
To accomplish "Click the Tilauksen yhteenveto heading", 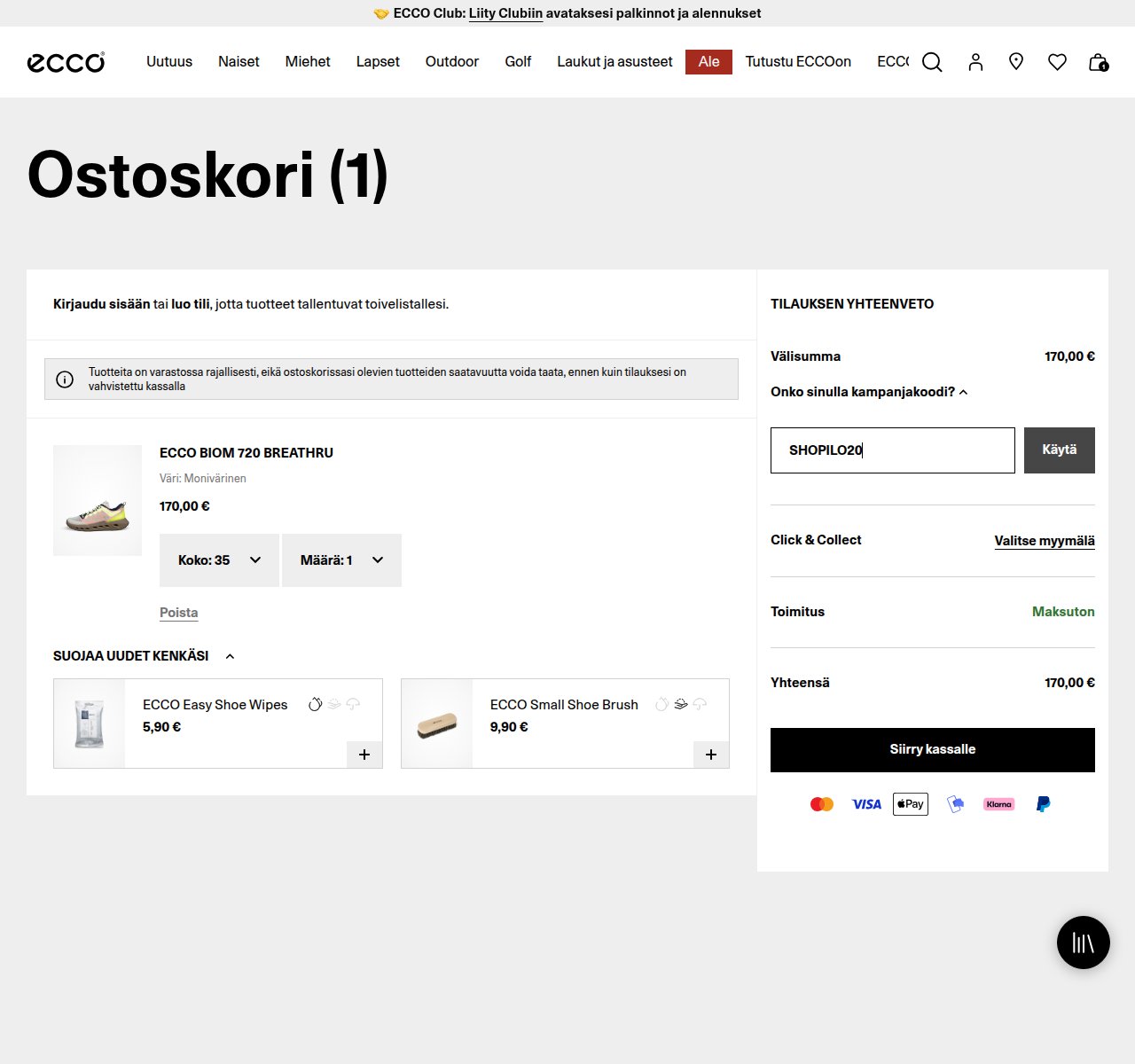I will 852,304.
